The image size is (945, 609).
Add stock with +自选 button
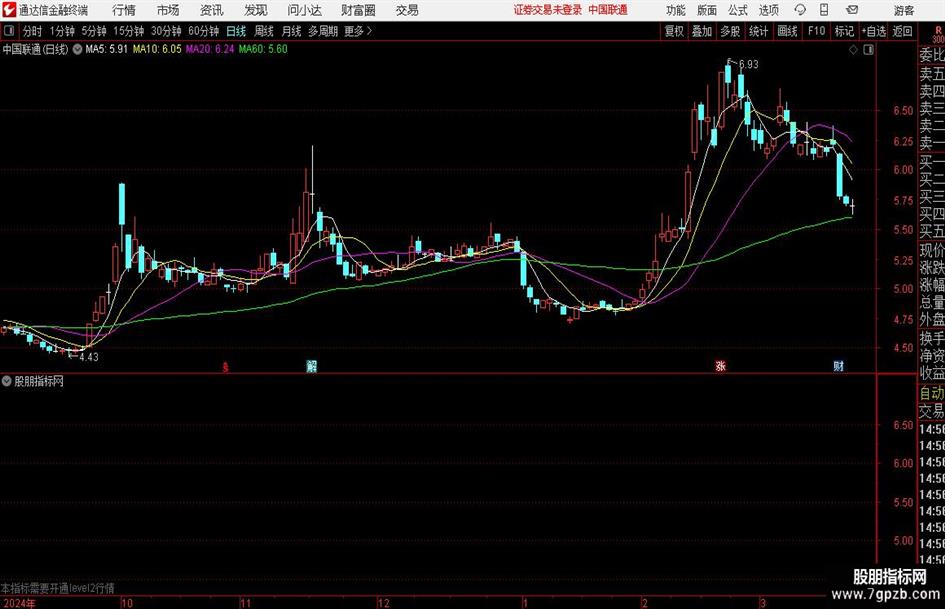point(874,31)
